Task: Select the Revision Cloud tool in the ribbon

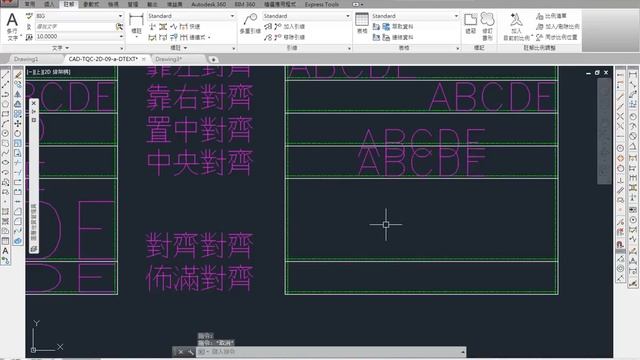Action: (x=487, y=19)
